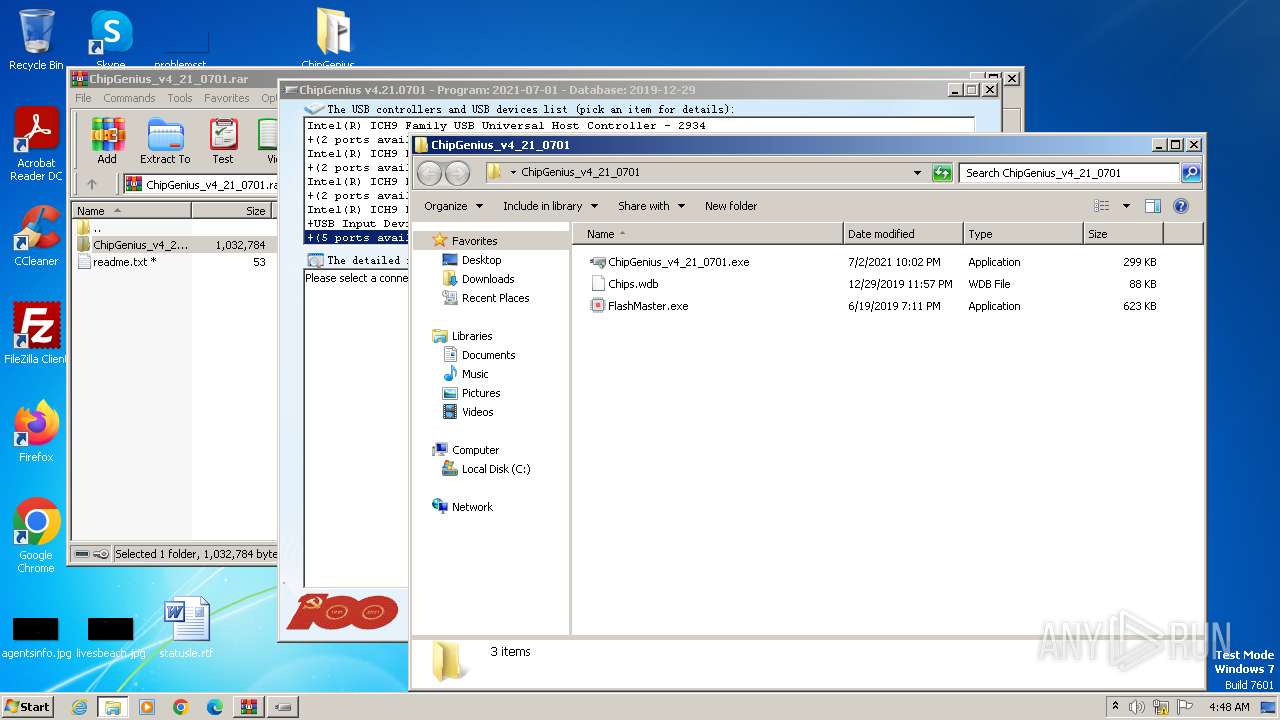Open Include in library dropdown
The image size is (1280, 720).
550,206
